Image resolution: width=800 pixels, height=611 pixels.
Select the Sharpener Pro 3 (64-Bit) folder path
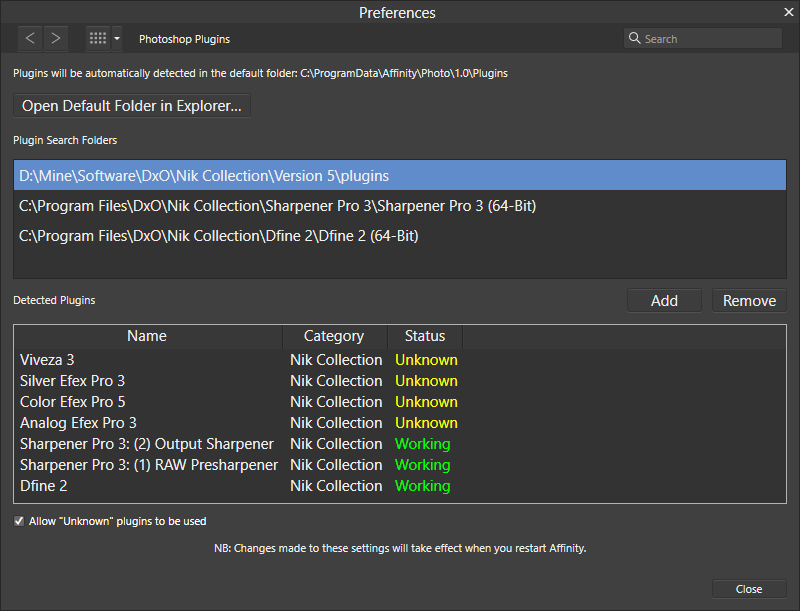point(400,206)
